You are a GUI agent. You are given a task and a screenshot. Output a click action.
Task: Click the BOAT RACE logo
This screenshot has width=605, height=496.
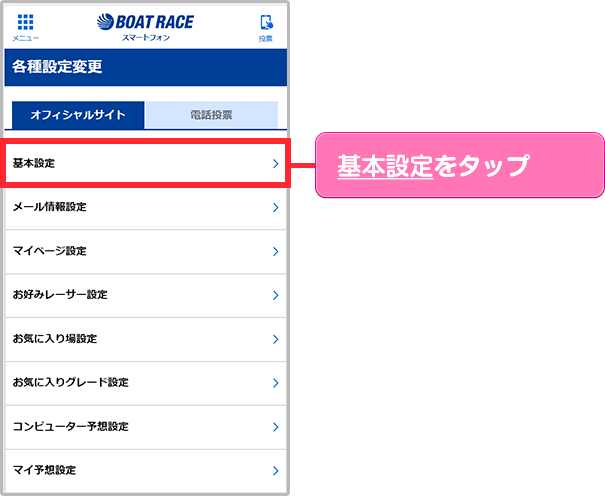click(x=146, y=26)
